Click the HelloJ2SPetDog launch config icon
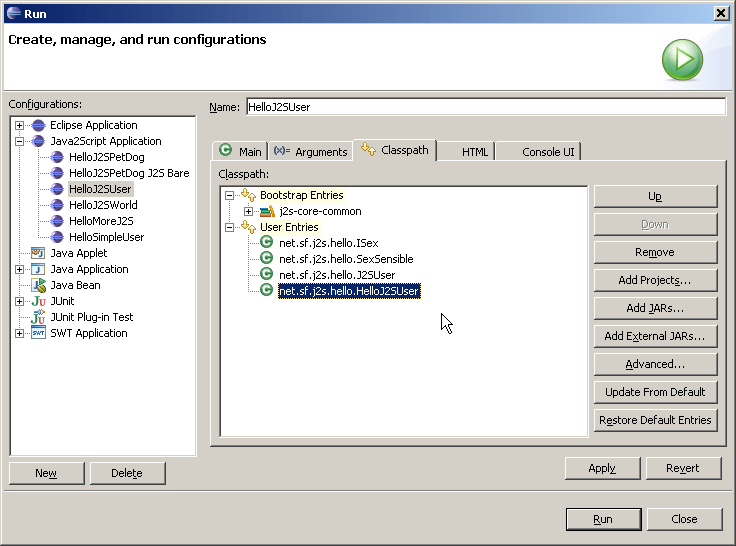Image resolution: width=736 pixels, height=546 pixels. [57, 157]
